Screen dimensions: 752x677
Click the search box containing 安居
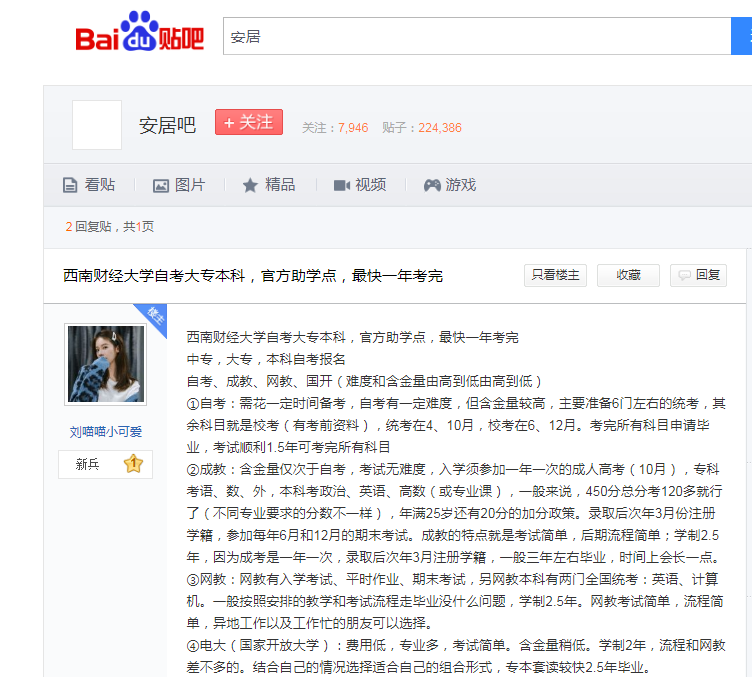(476, 36)
